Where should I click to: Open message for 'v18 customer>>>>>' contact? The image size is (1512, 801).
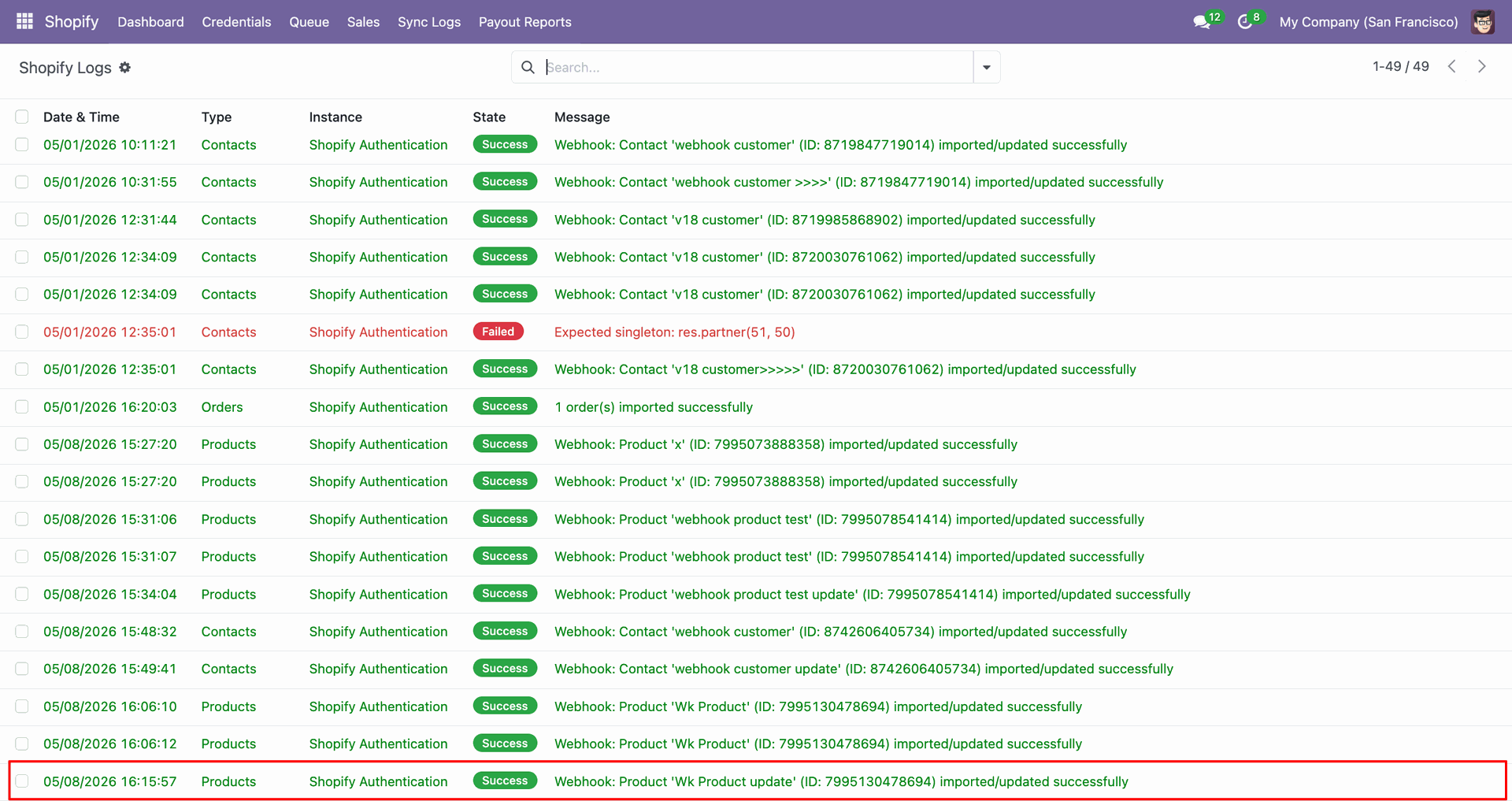(845, 369)
